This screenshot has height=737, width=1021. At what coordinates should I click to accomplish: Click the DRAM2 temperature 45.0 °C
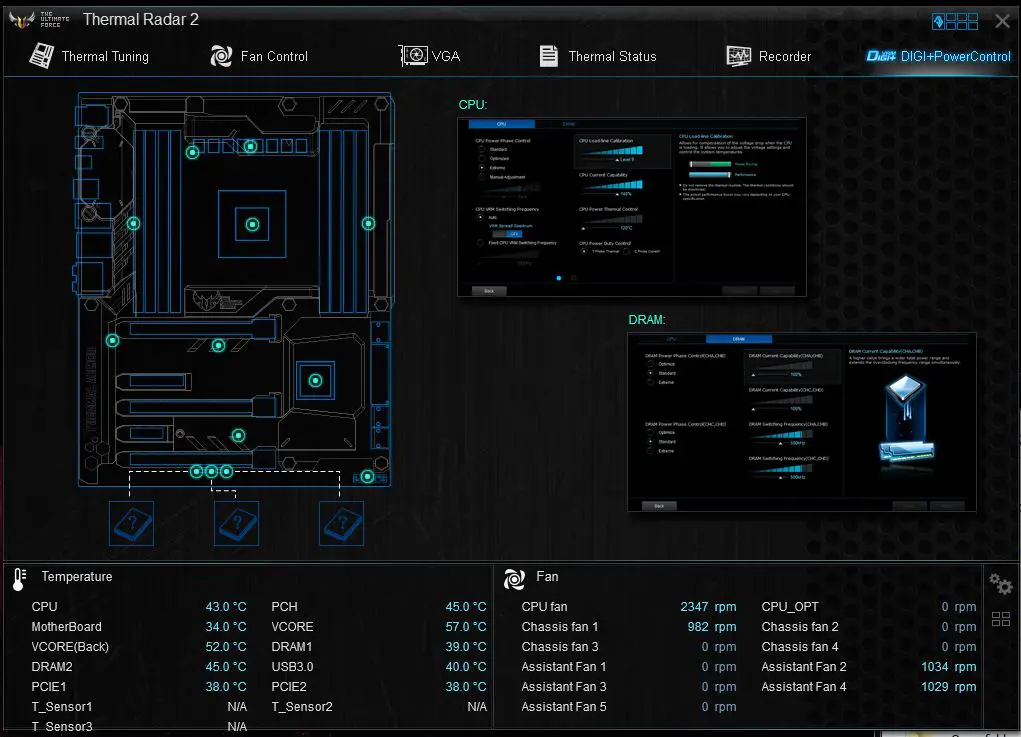click(226, 667)
